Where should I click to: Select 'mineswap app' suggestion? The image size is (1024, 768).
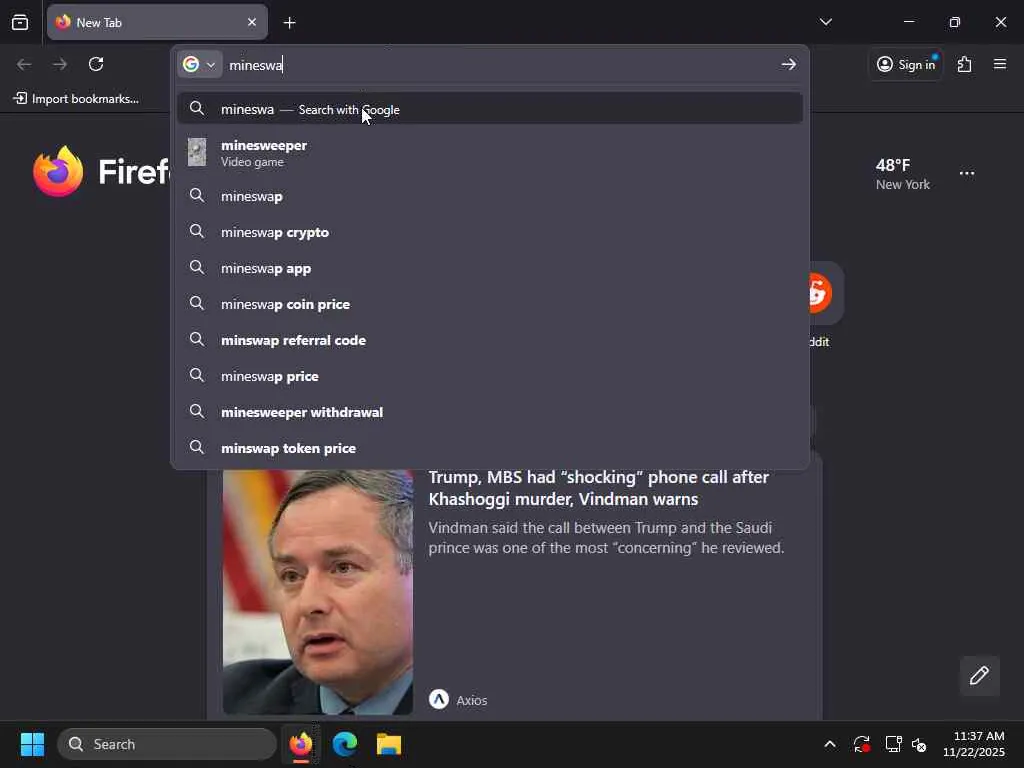point(490,268)
